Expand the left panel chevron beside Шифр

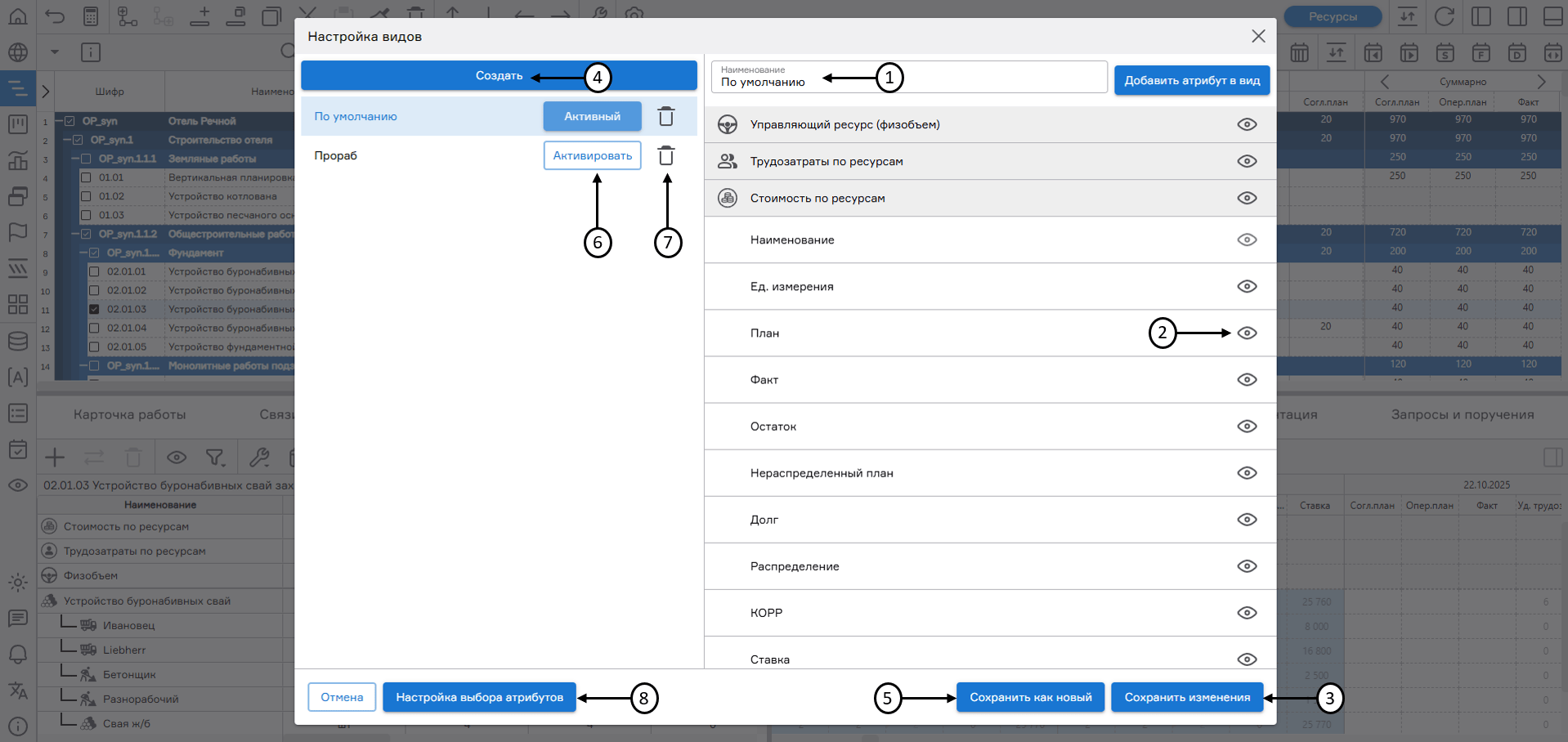point(46,92)
